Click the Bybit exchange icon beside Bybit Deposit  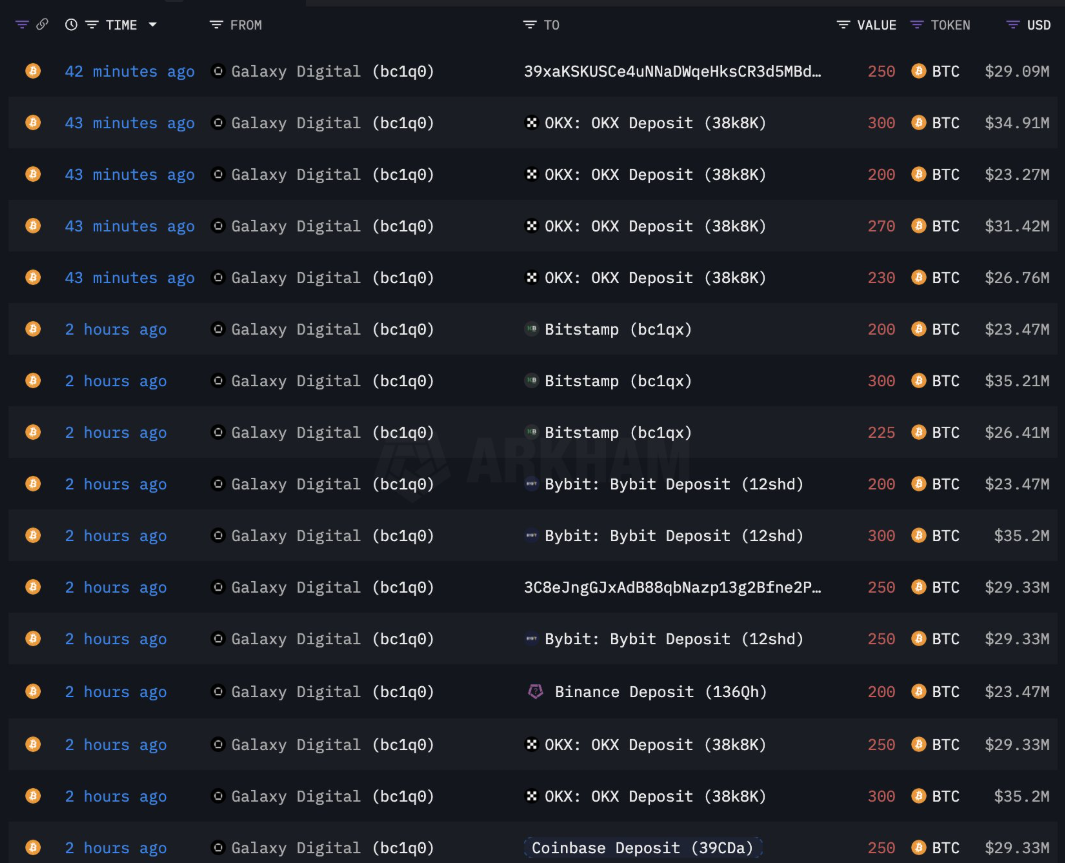click(531, 484)
